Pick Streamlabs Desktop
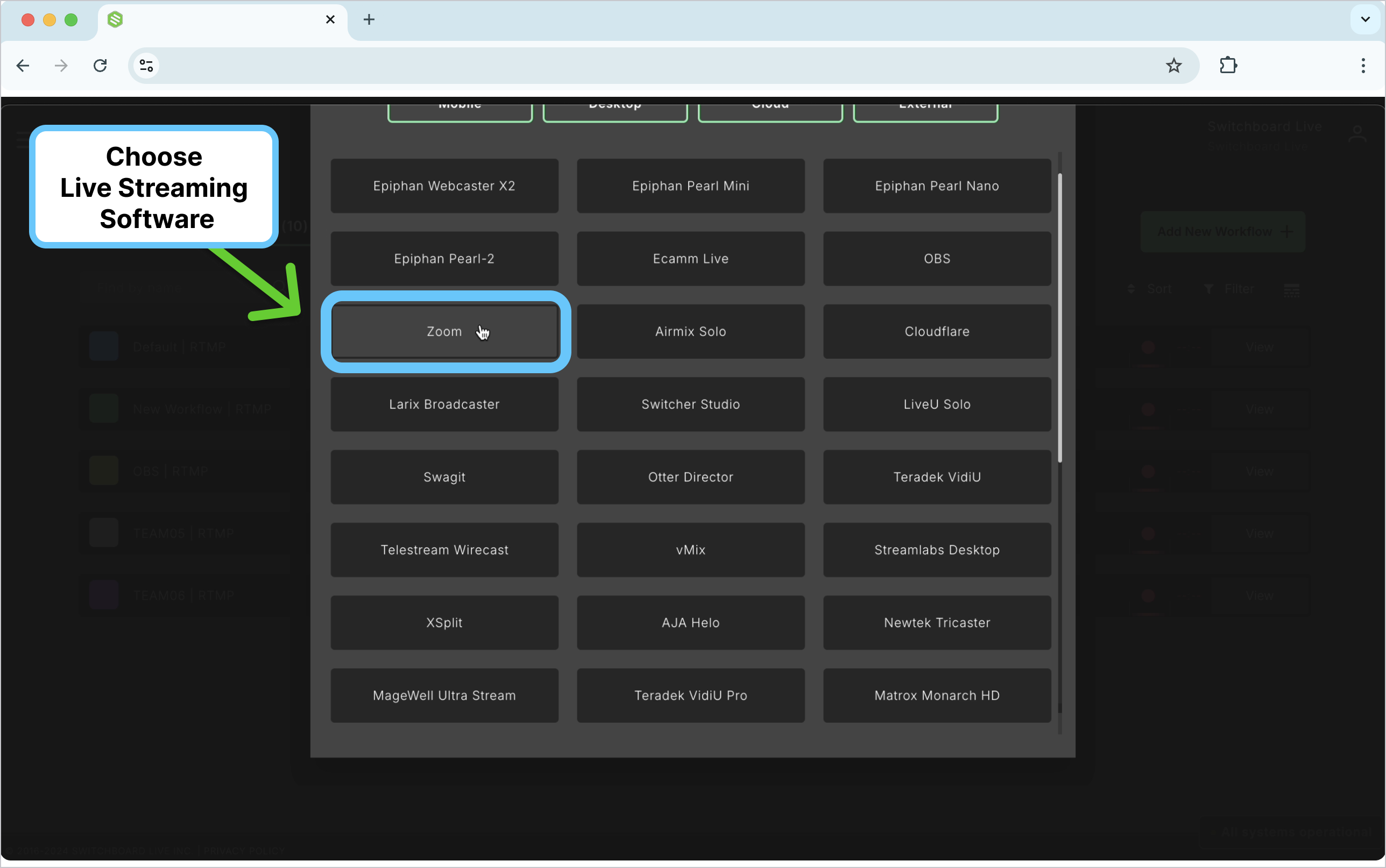1386x868 pixels. [x=937, y=551]
